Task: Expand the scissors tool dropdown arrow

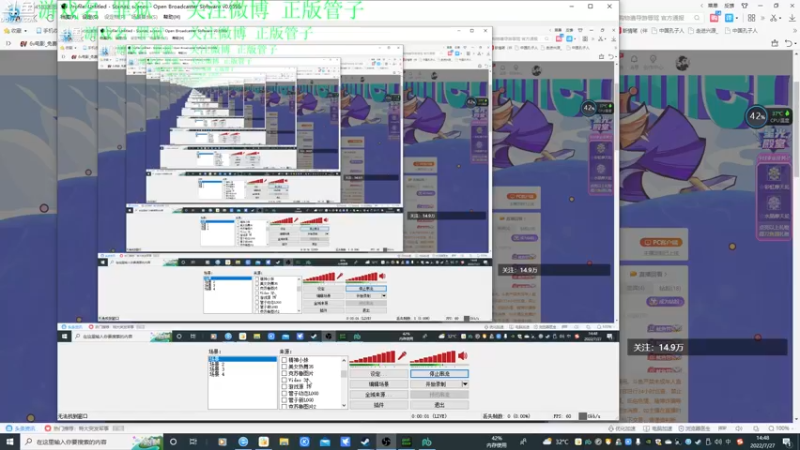Action: click(x=781, y=18)
